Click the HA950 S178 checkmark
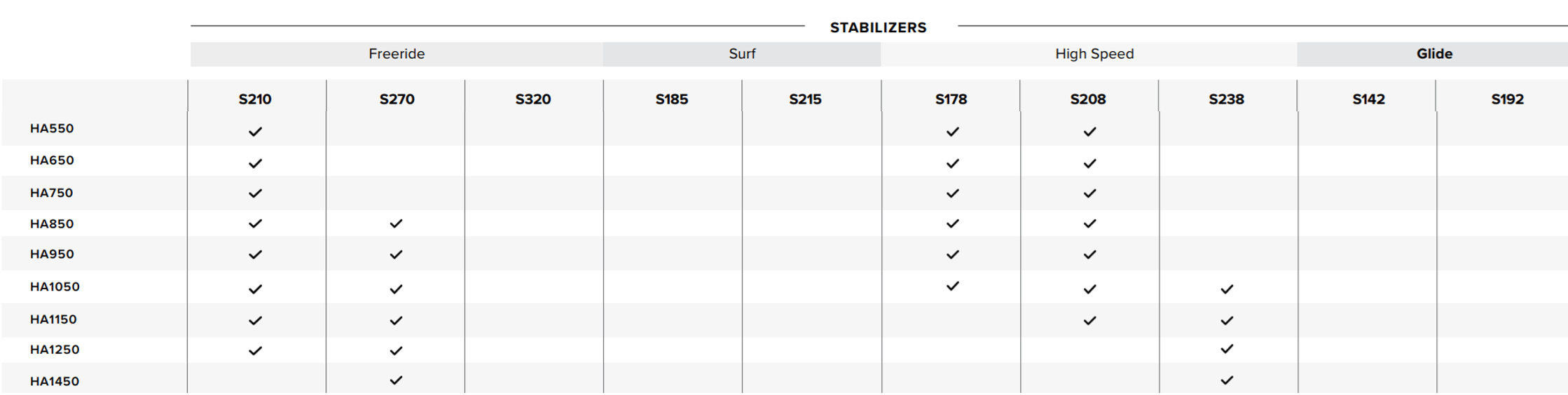1568x395 pixels. 952,254
